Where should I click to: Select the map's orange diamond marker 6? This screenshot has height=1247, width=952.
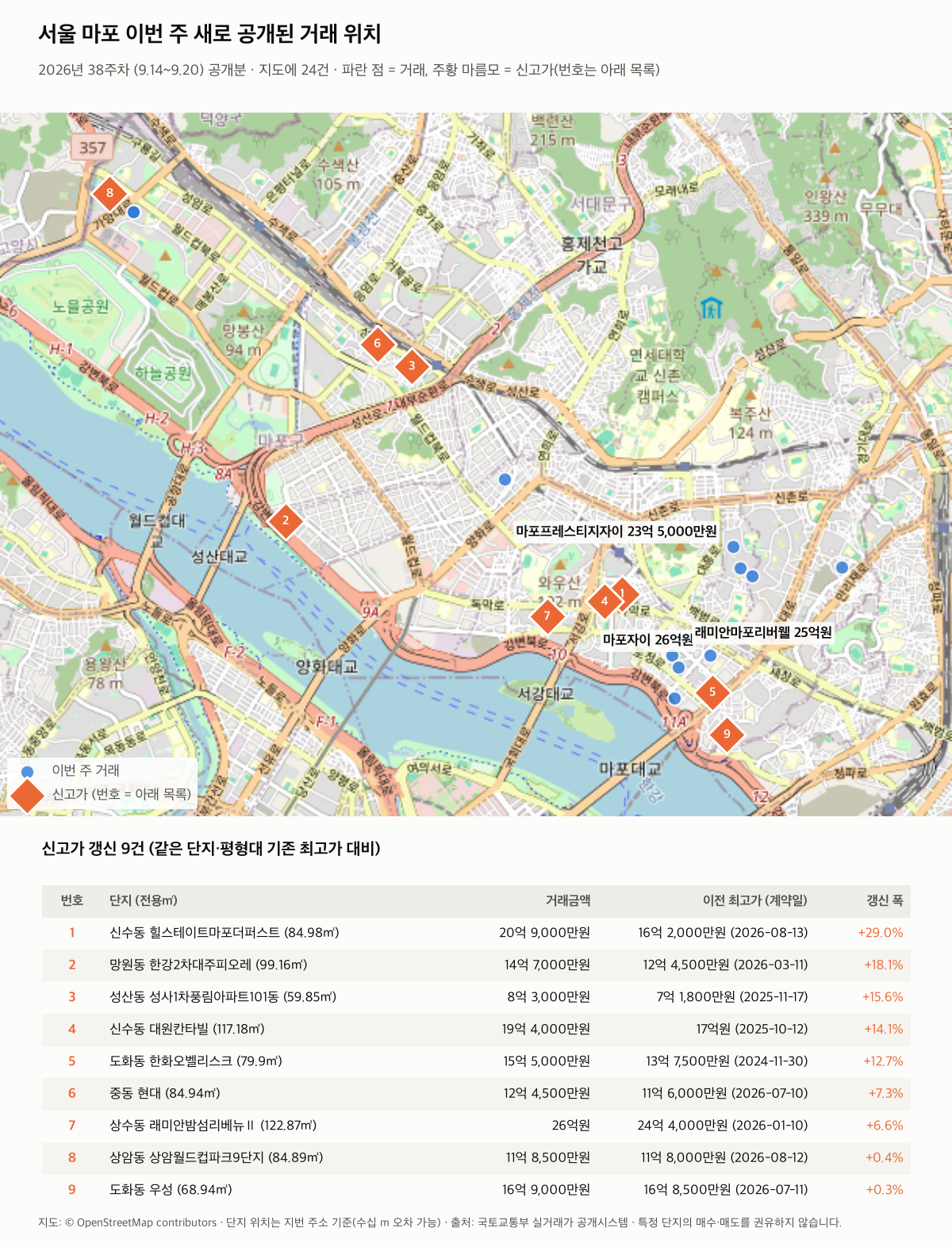378,343
